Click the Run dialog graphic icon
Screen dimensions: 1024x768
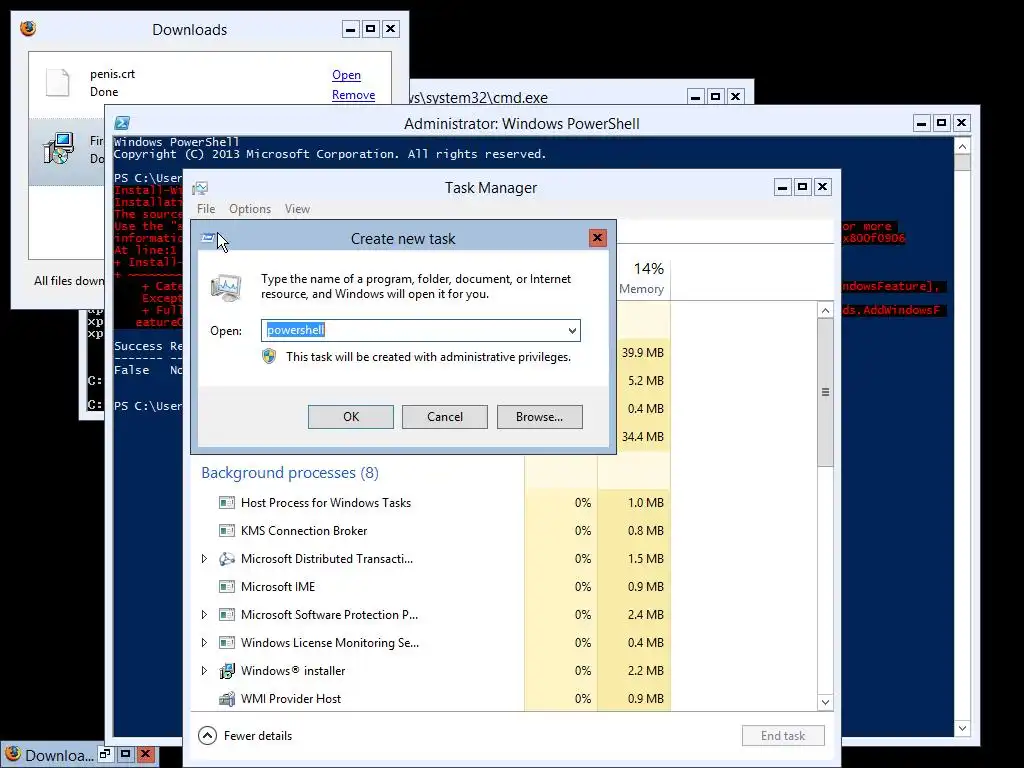226,287
